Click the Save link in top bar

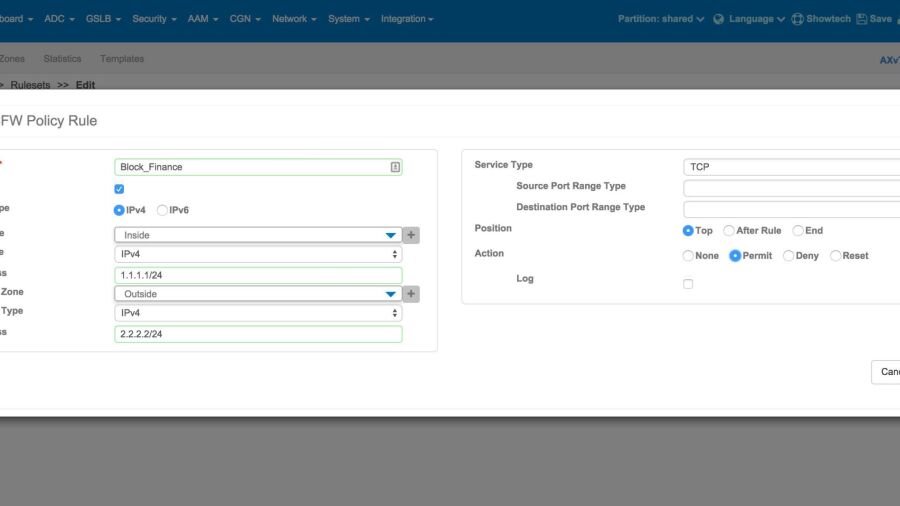[x=880, y=19]
